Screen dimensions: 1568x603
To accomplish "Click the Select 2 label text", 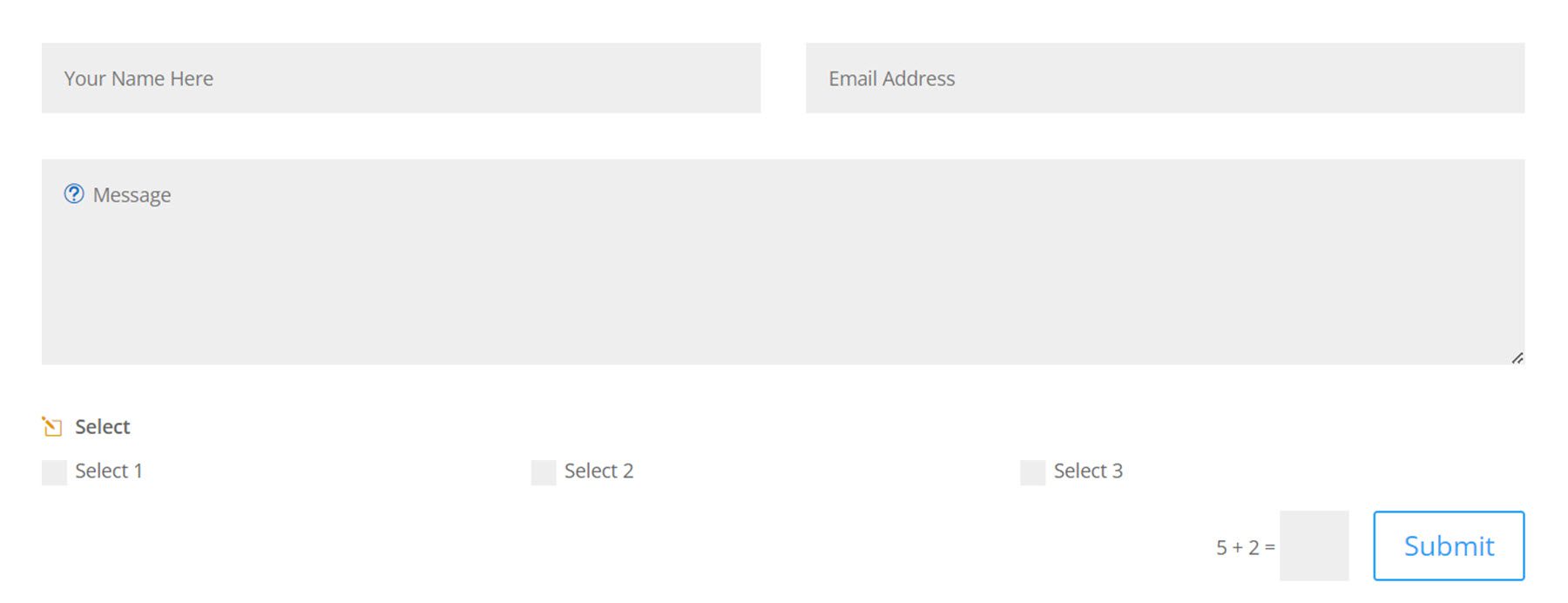I will pyautogui.click(x=598, y=471).
